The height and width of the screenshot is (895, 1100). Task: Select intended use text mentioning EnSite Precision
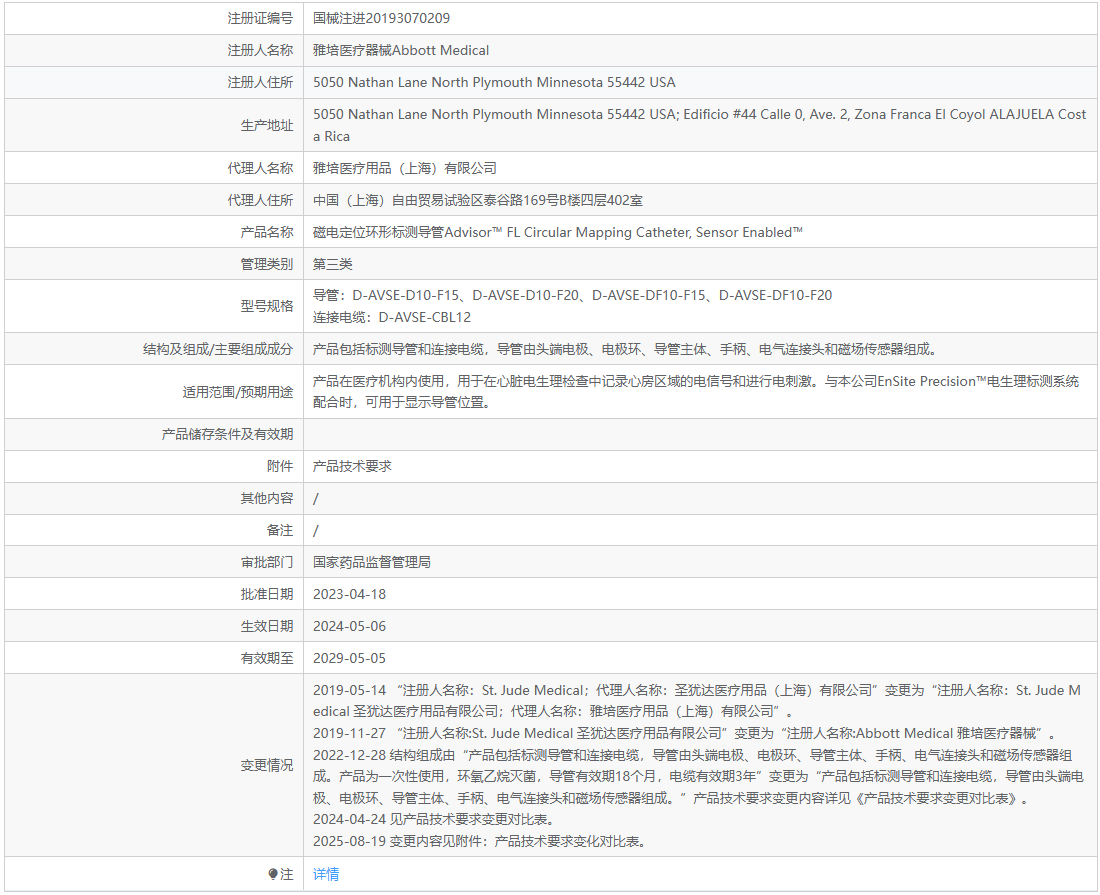pos(696,391)
